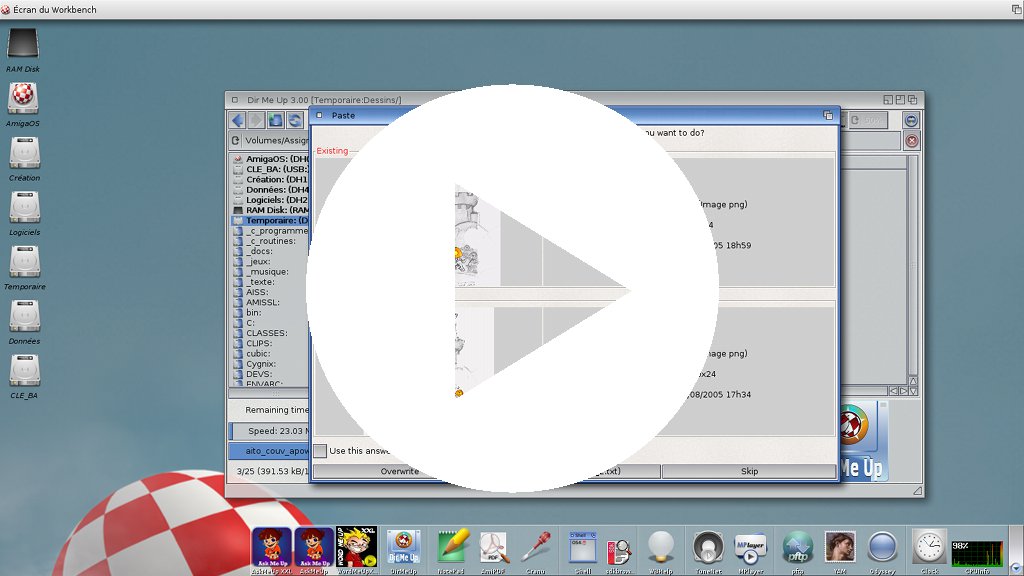
Task: Open the Clock dock icon
Action: click(929, 546)
